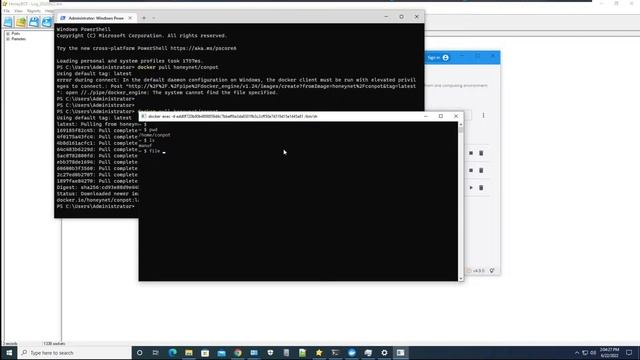Open the Windows Start menu
The image size is (640, 360).
click(9, 353)
